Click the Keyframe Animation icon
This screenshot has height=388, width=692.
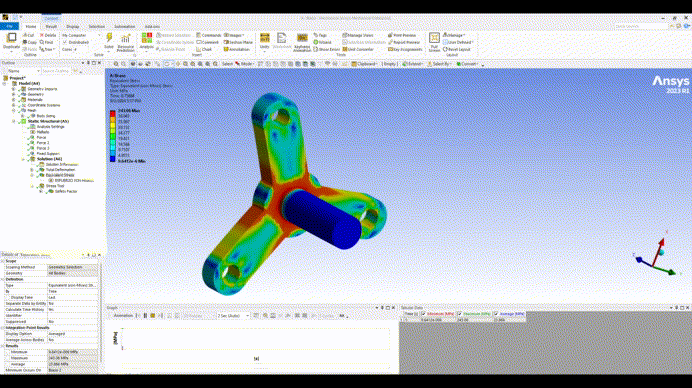pyautogui.click(x=302, y=42)
